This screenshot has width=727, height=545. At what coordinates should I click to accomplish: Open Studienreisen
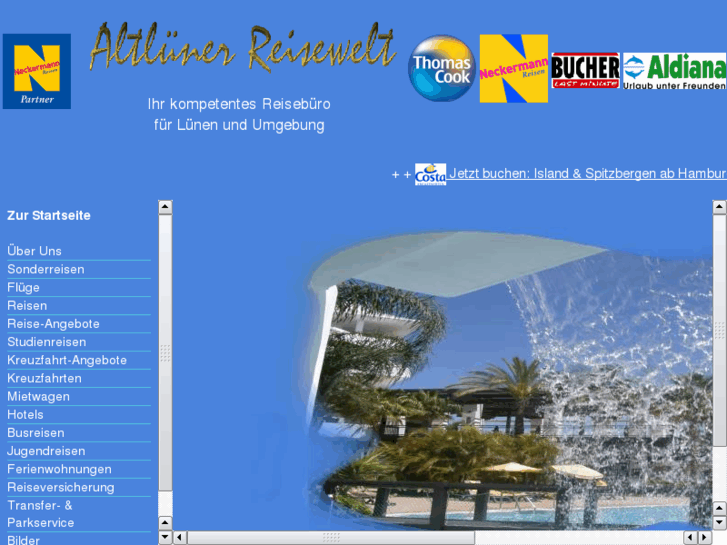click(x=47, y=342)
